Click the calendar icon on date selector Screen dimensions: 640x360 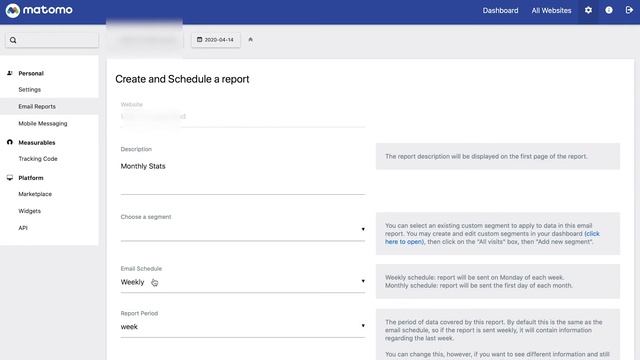[x=199, y=40]
